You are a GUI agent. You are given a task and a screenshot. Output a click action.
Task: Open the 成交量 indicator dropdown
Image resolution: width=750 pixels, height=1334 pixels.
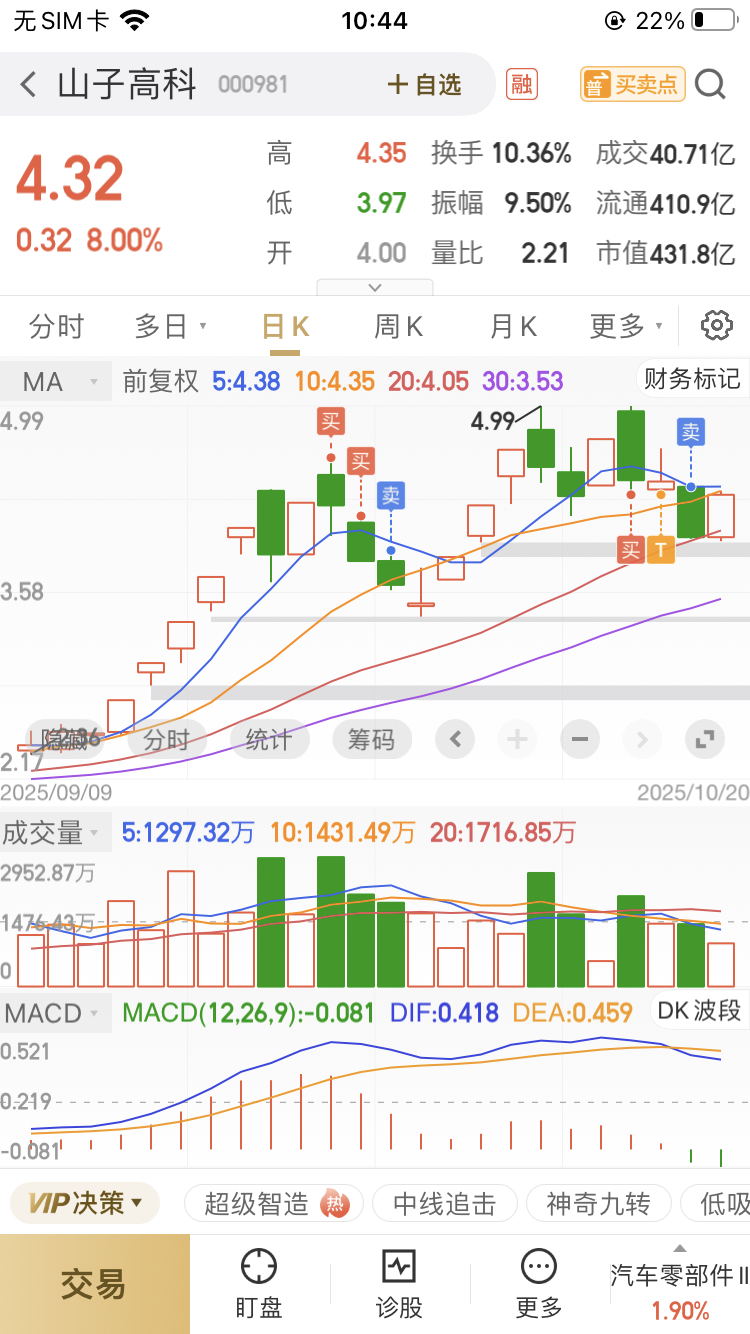point(55,832)
